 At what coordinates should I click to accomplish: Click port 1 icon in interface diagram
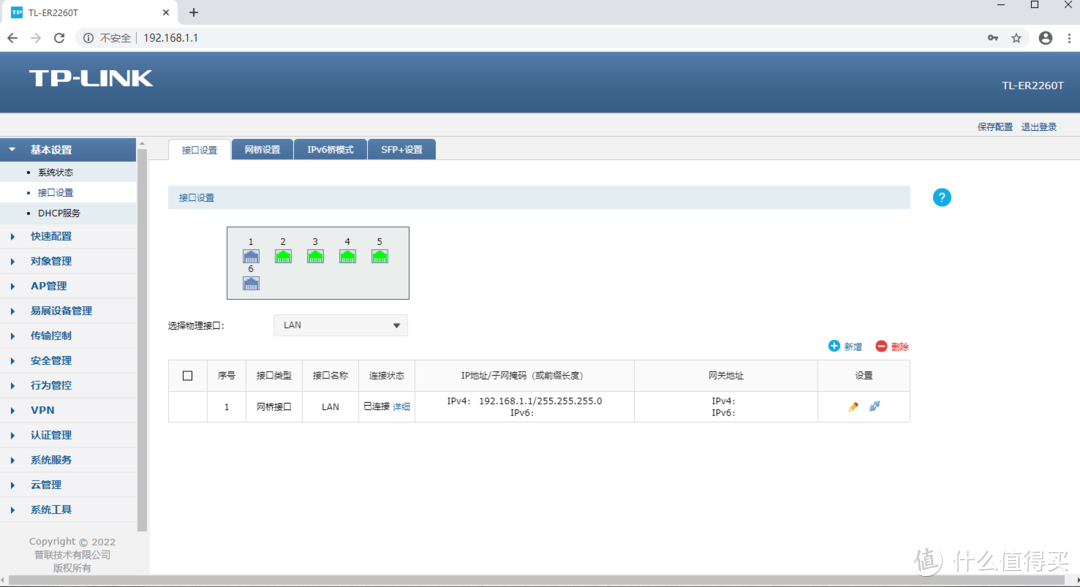click(251, 256)
